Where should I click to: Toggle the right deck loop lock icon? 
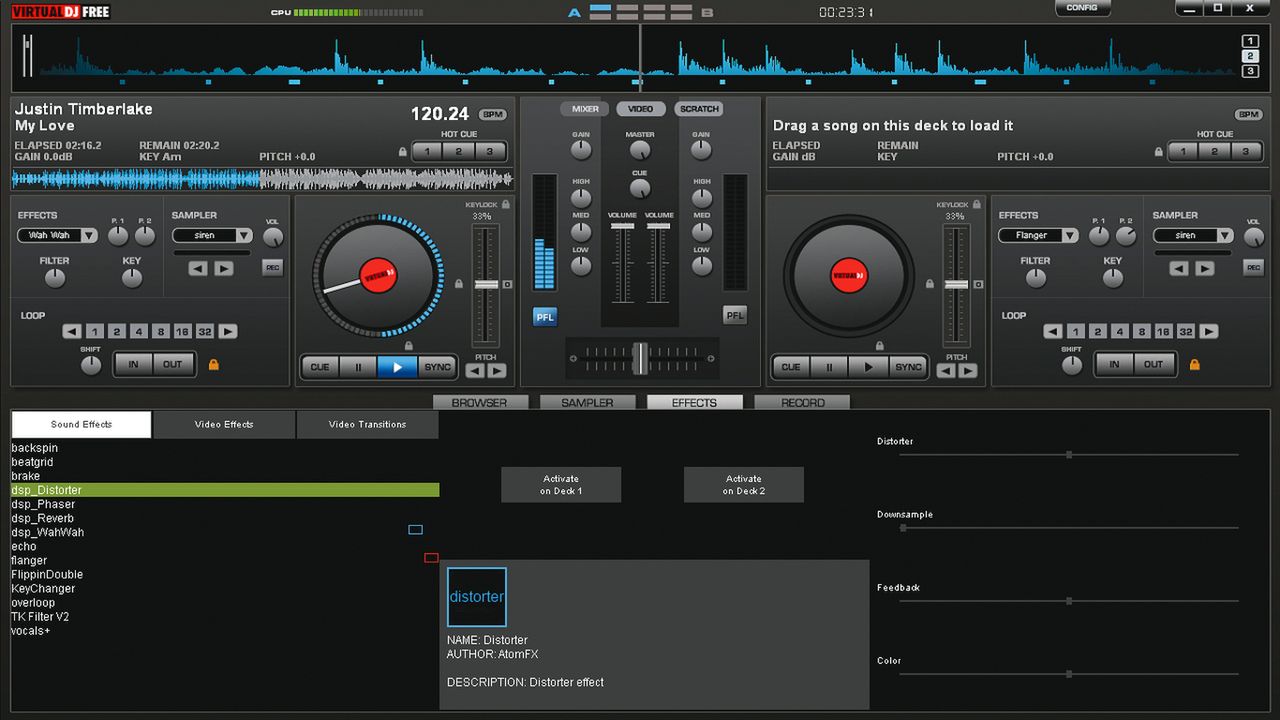coord(1194,365)
